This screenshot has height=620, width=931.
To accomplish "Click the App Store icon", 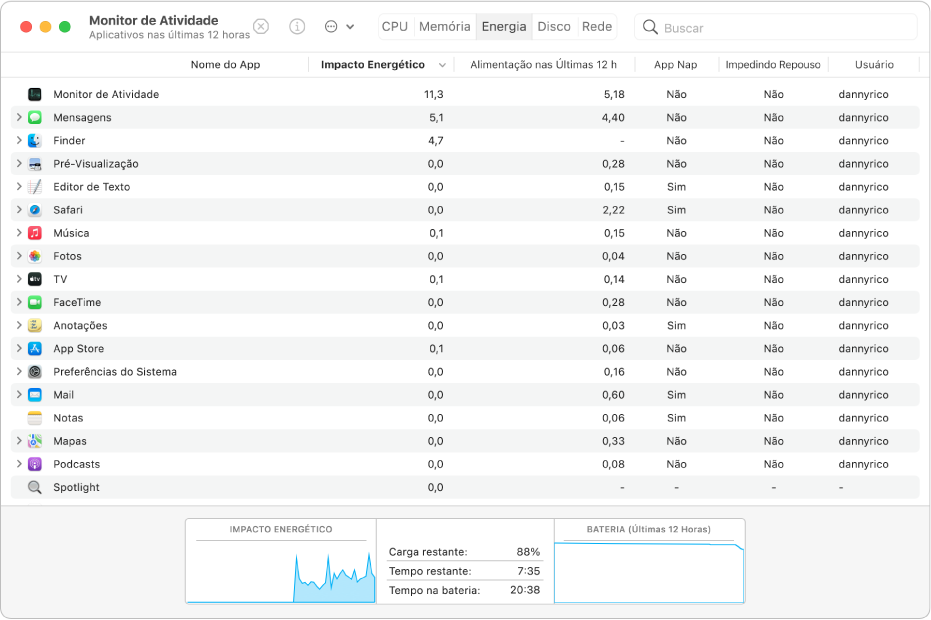I will pyautogui.click(x=35, y=349).
